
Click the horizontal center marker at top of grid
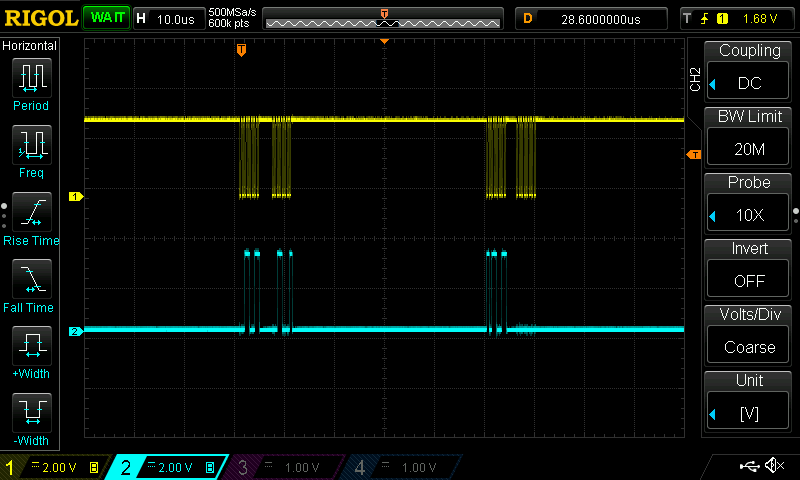pos(384,41)
